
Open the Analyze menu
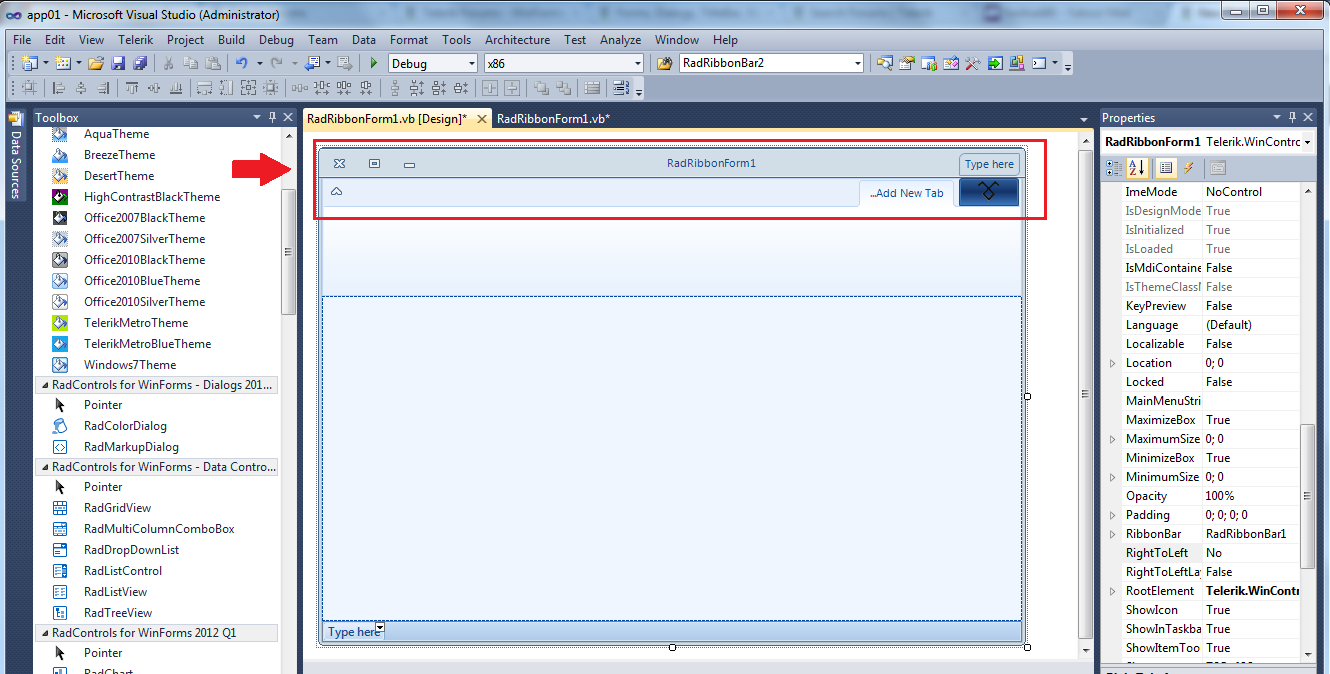click(x=620, y=40)
